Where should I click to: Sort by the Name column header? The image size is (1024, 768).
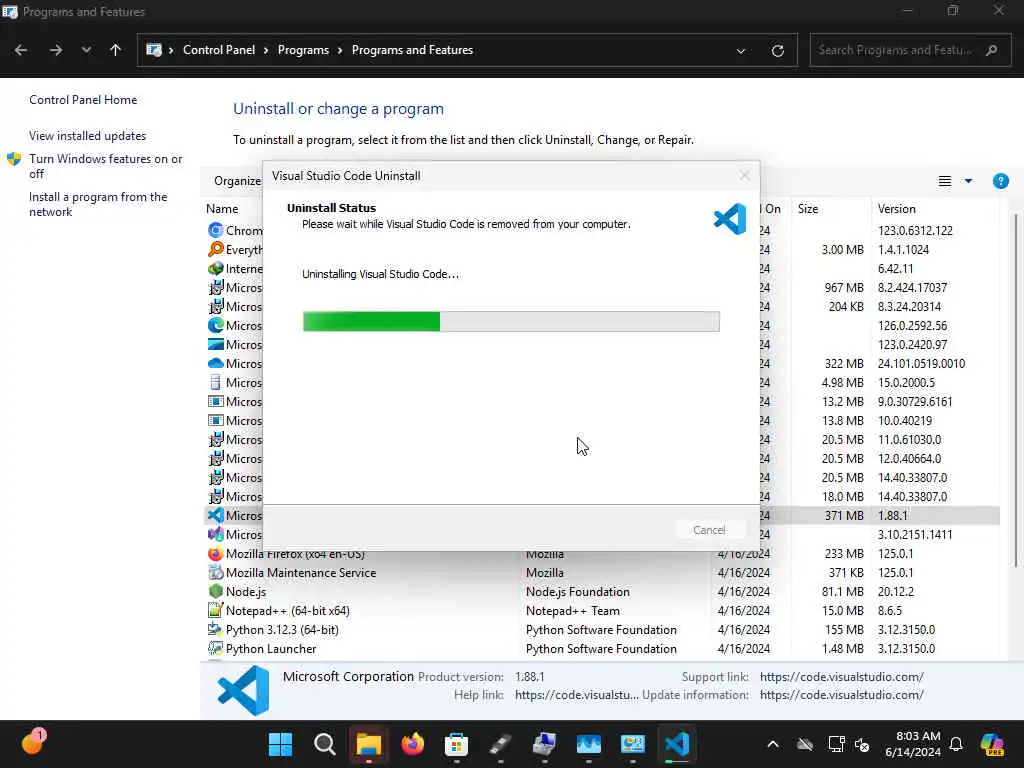pyautogui.click(x=222, y=209)
